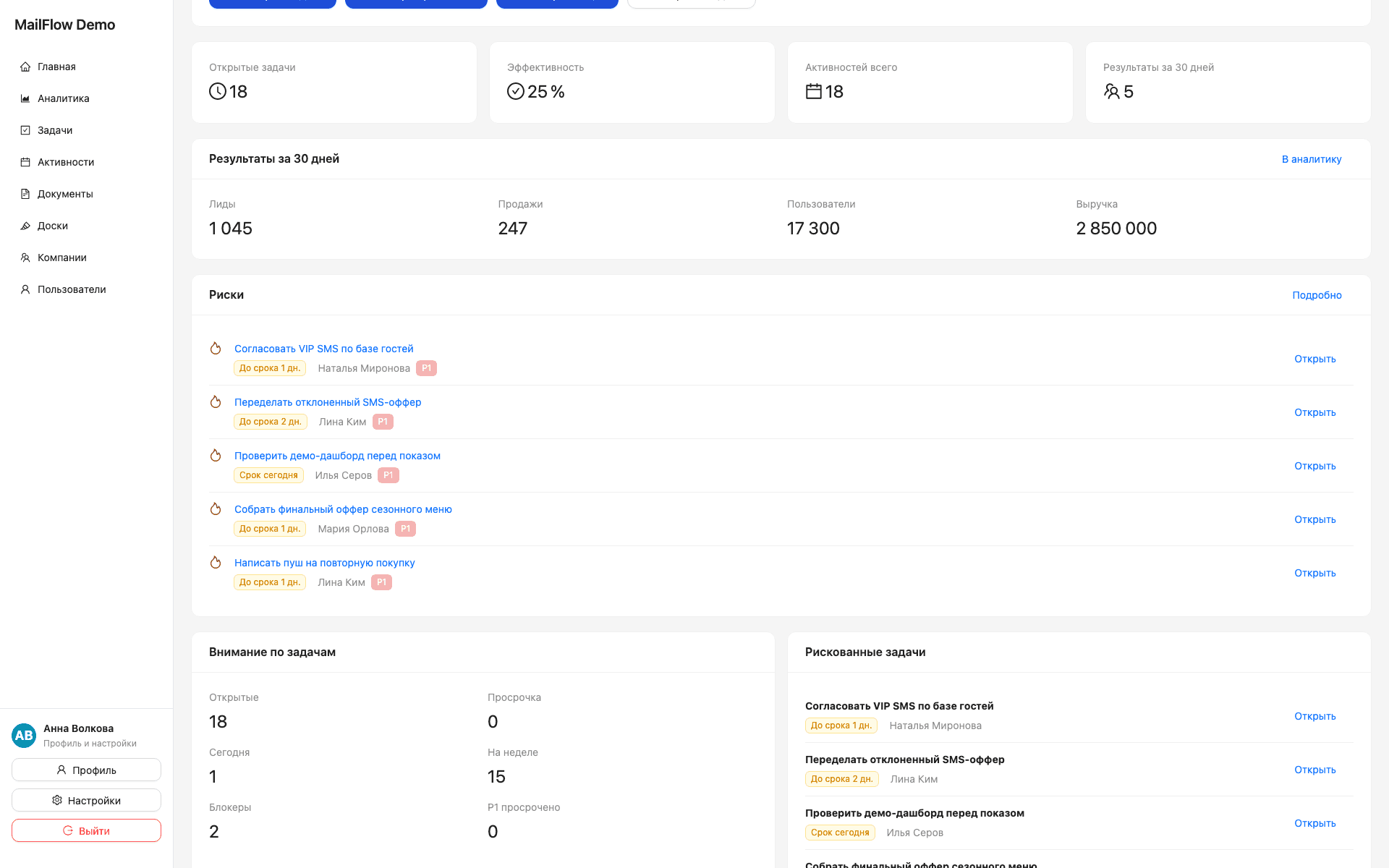The height and width of the screenshot is (868, 1389).
Task: Click Открыть for Проверить демо-дашборд in Рискованные задачи
Action: 1314,823
